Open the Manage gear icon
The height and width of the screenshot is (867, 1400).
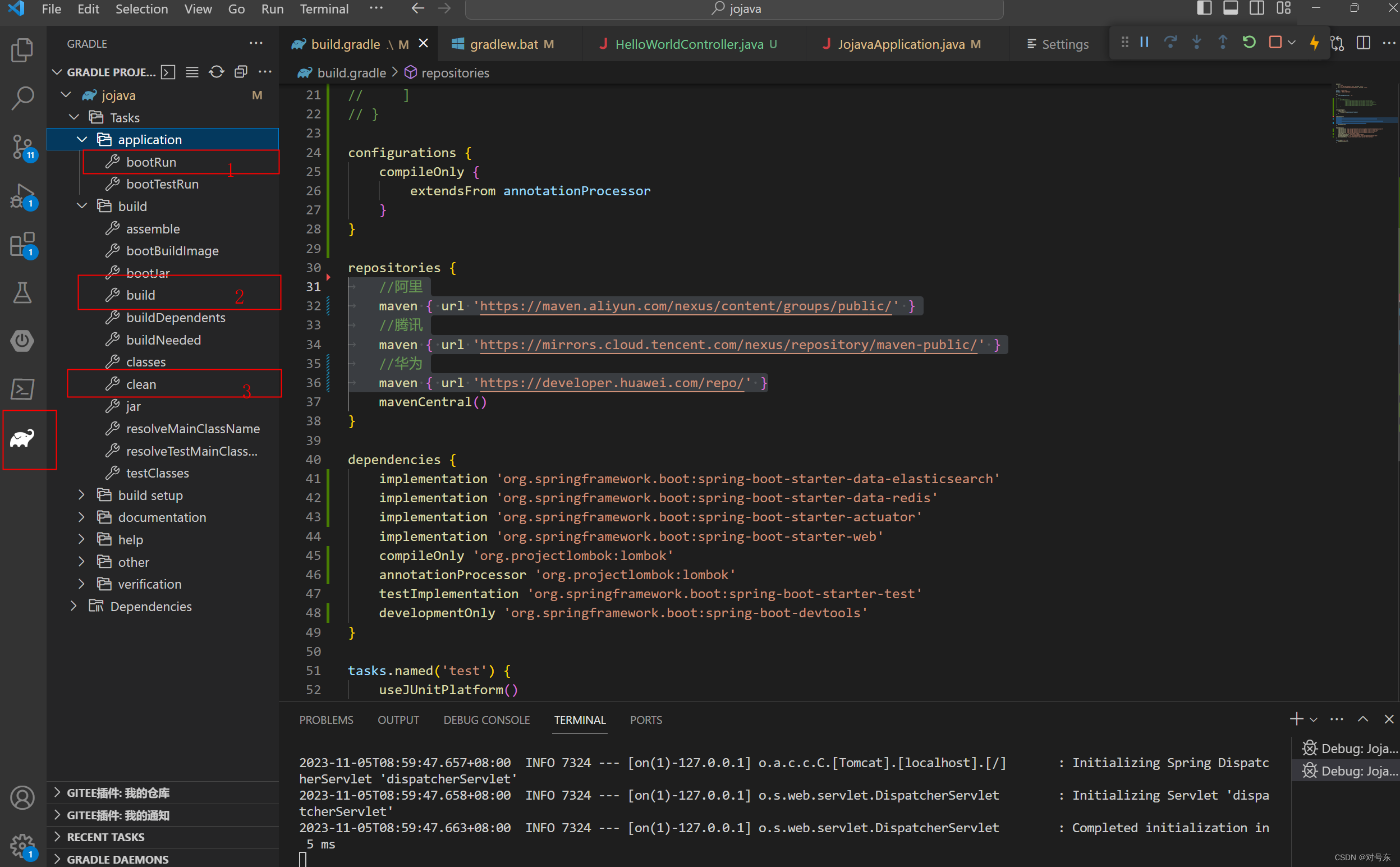22,846
